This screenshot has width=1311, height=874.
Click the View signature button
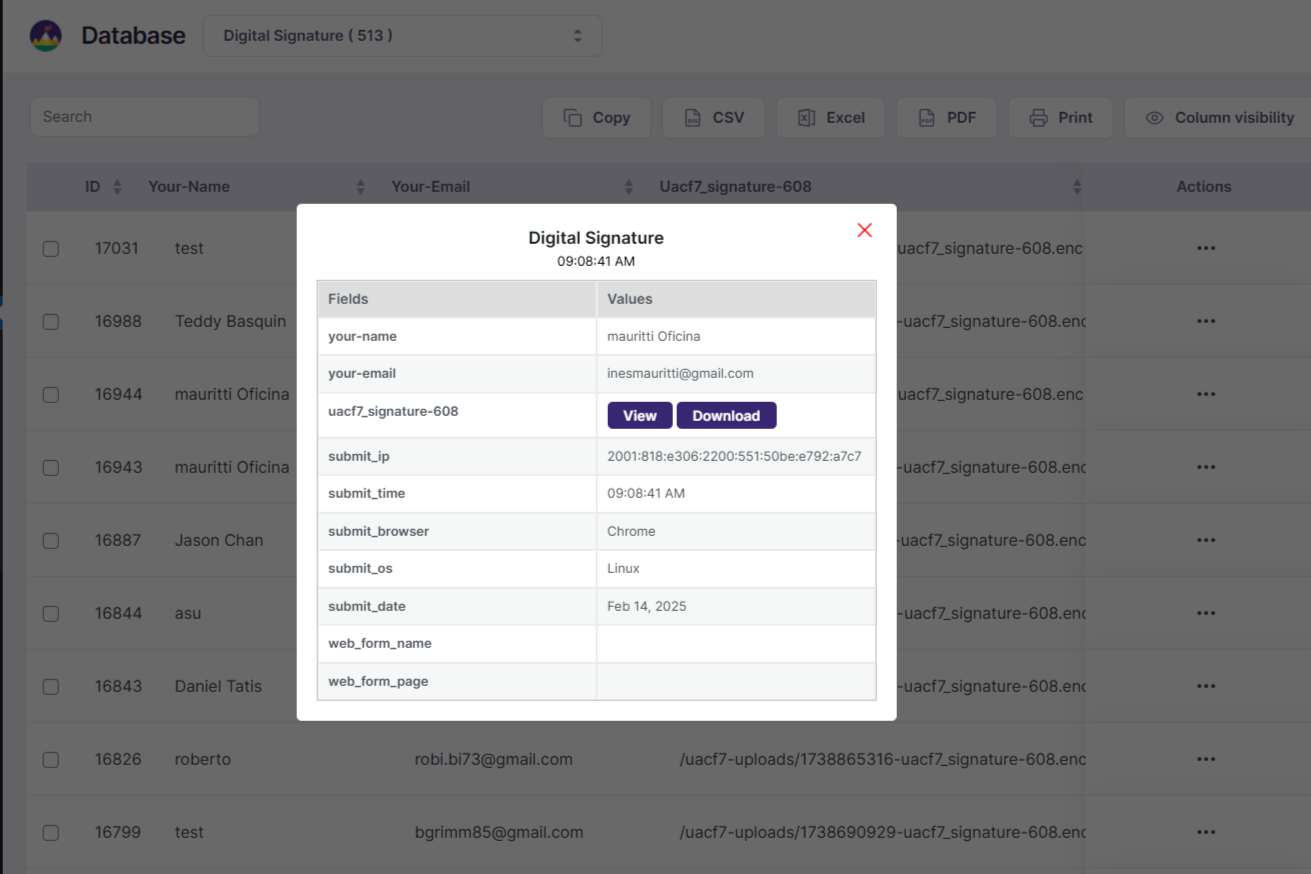(639, 415)
